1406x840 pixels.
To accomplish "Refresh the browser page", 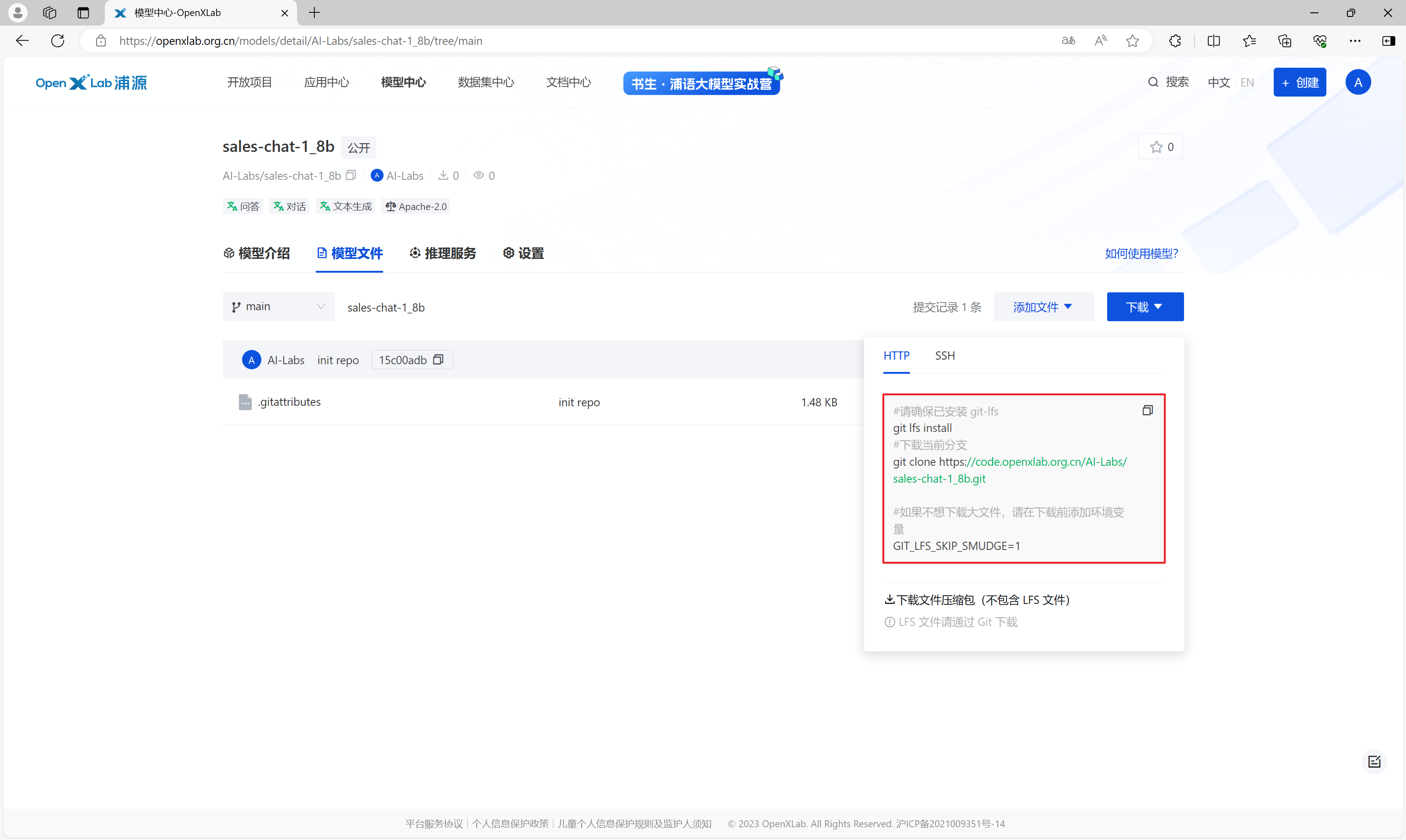I will [x=58, y=41].
